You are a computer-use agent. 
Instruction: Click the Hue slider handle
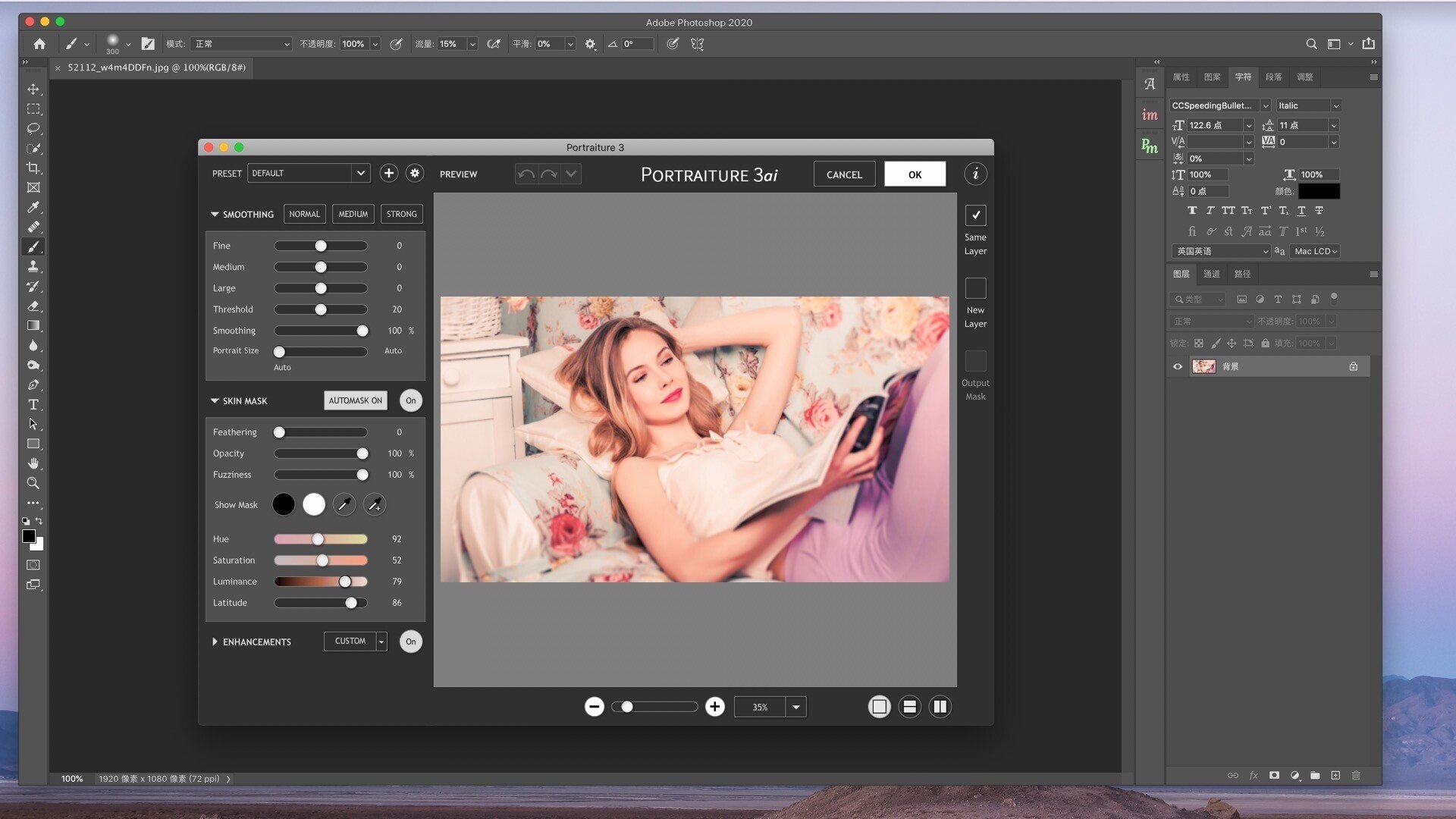(x=318, y=540)
